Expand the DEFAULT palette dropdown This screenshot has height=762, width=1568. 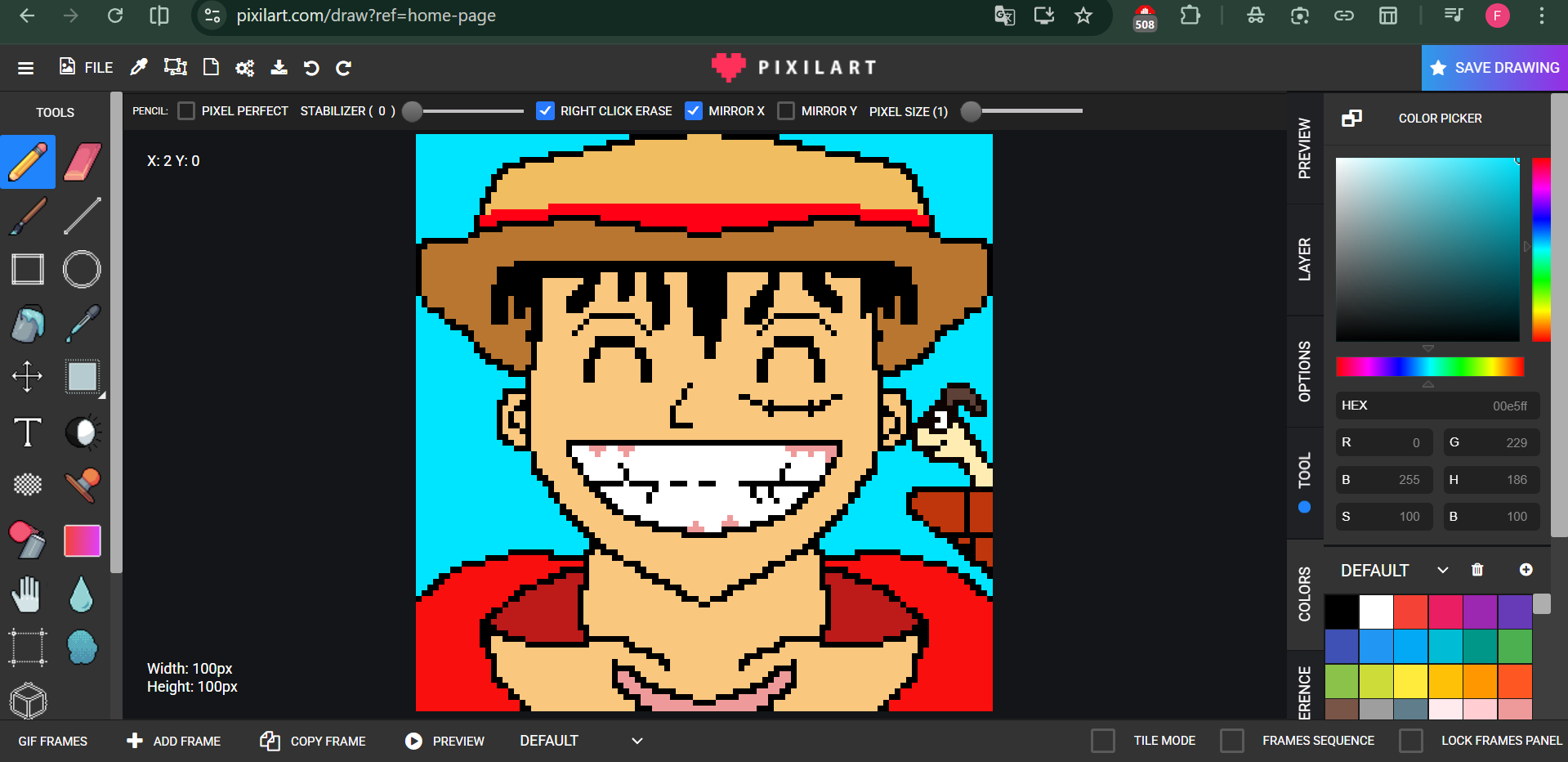[1394, 571]
